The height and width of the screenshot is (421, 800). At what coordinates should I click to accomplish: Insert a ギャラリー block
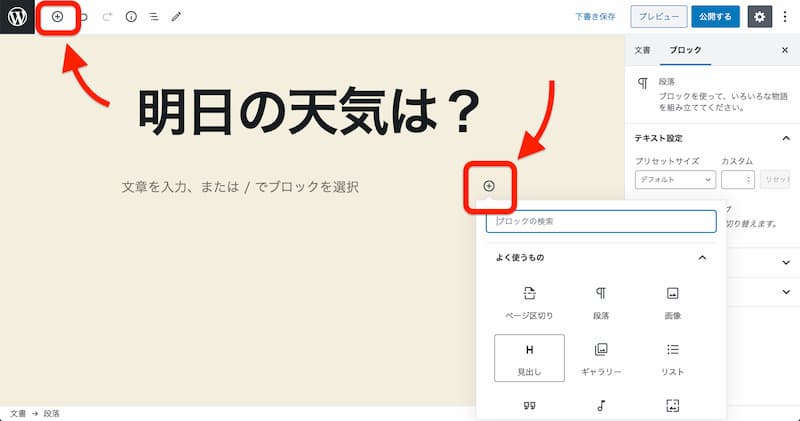pyautogui.click(x=601, y=358)
